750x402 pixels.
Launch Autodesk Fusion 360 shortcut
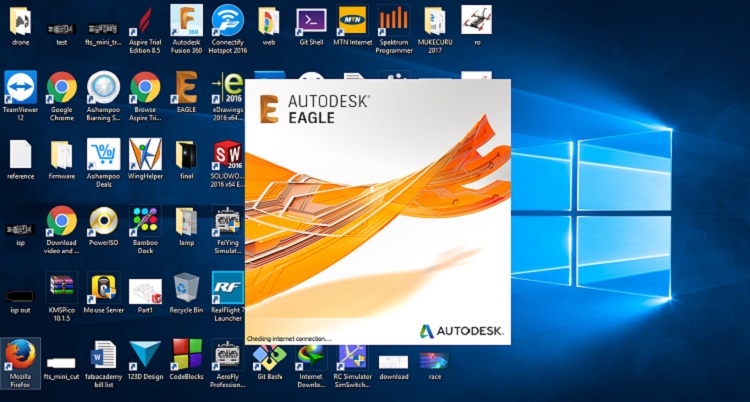(x=187, y=22)
